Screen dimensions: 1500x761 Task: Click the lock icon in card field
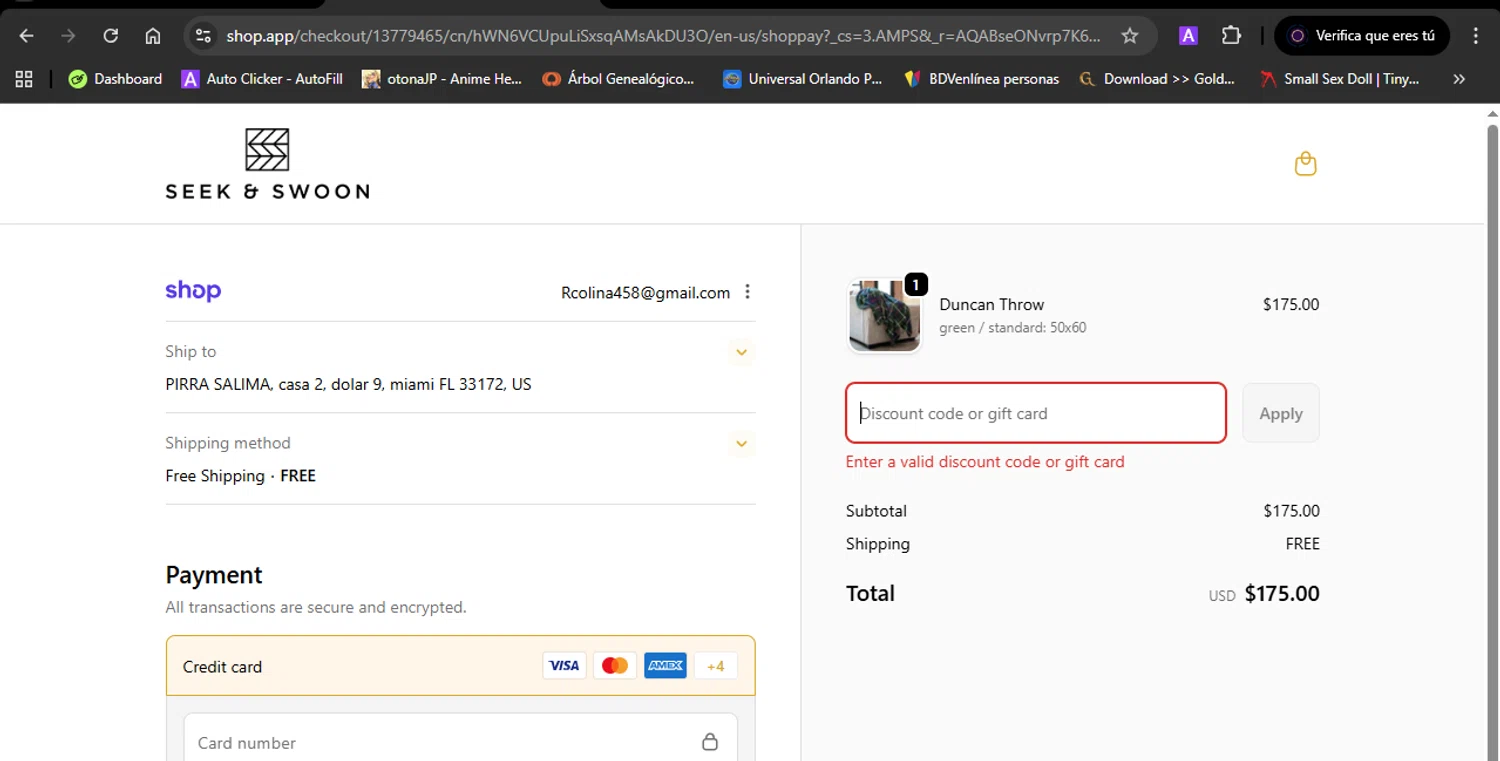pos(710,742)
